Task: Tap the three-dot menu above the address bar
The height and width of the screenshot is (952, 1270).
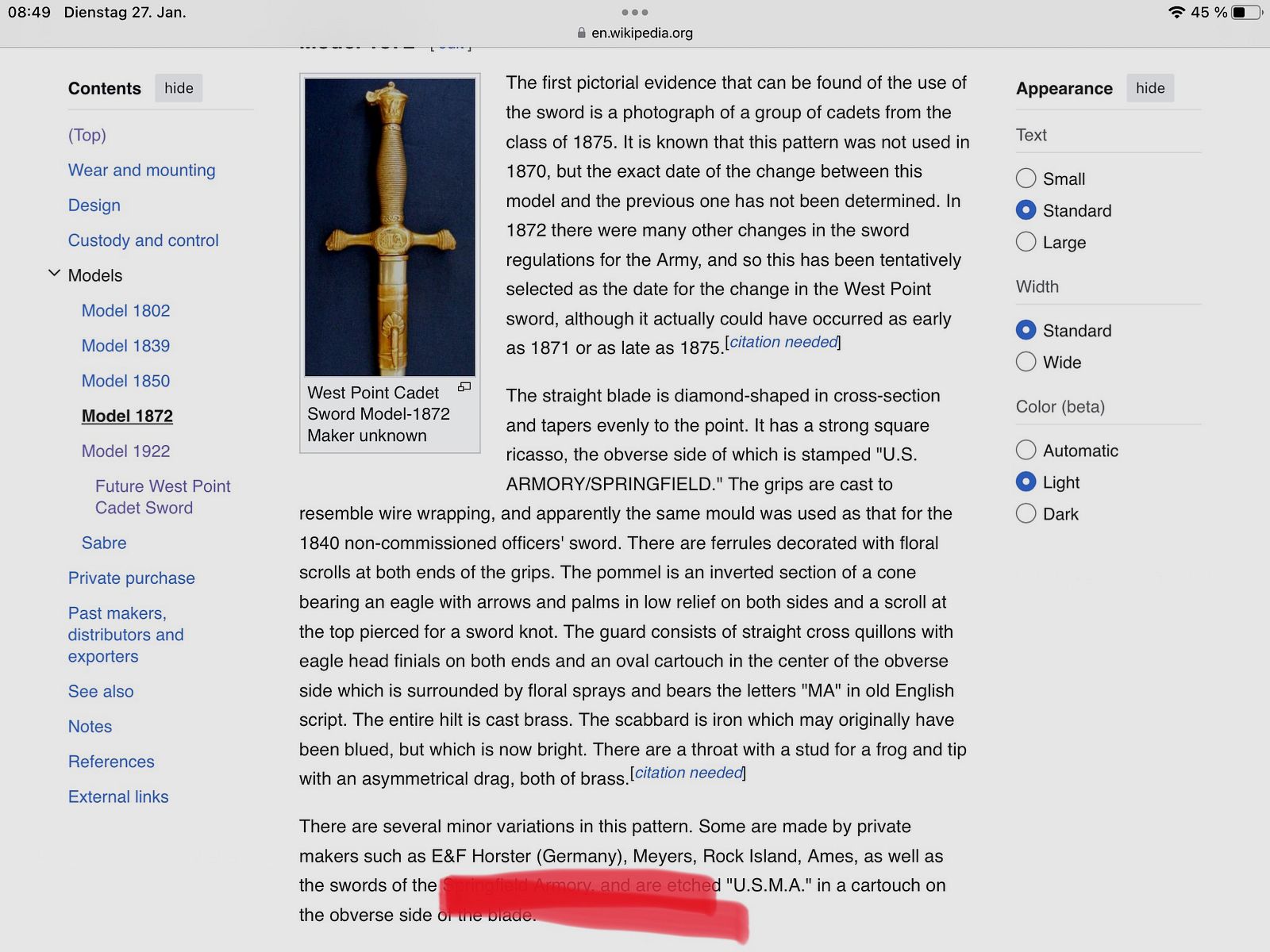Action: click(x=635, y=12)
